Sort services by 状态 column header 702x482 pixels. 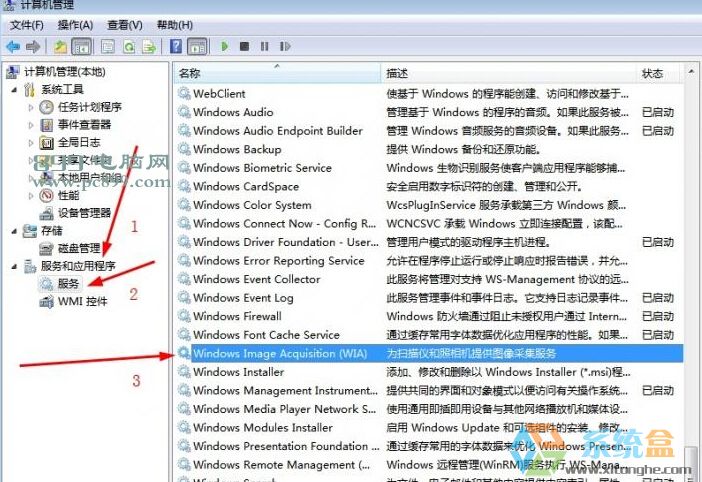[659, 73]
